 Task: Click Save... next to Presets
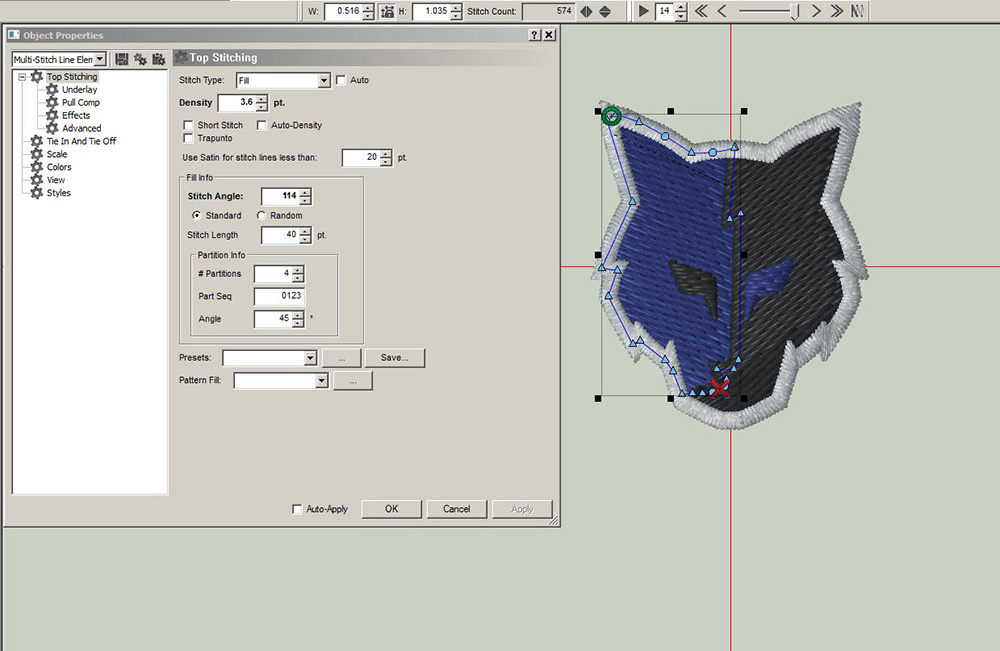(395, 358)
